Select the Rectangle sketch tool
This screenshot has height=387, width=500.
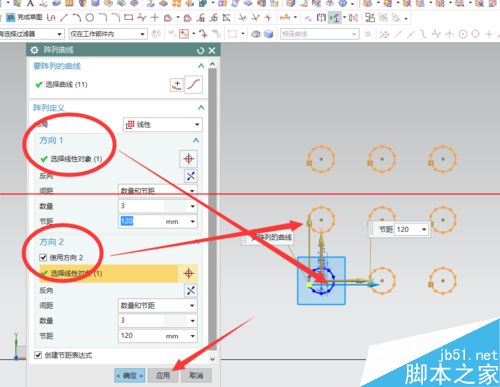(129, 17)
